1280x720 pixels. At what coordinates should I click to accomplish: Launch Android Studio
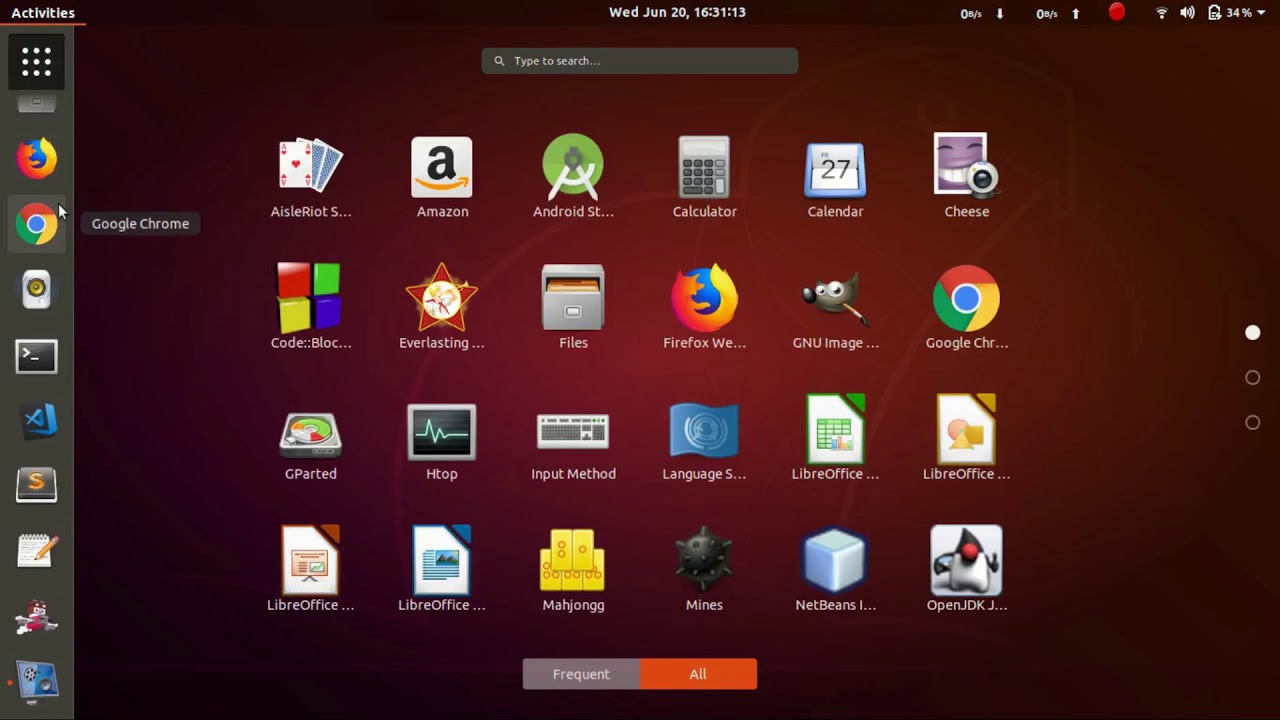[573, 177]
